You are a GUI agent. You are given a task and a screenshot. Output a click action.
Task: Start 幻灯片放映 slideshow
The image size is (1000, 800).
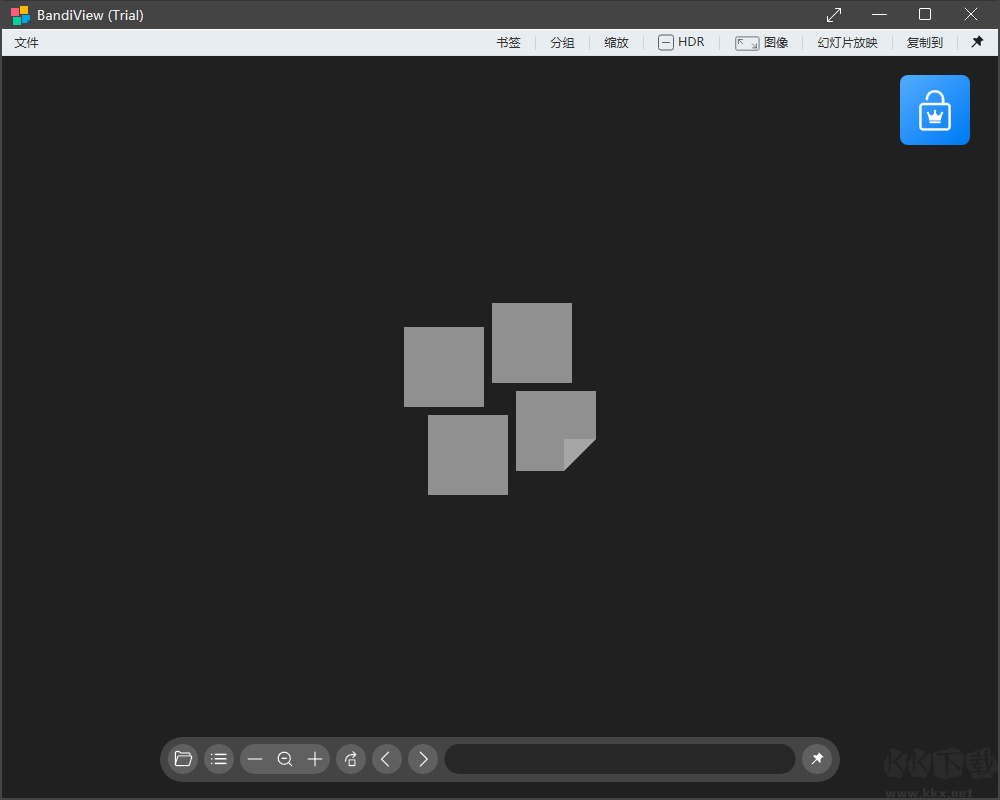[x=848, y=42]
